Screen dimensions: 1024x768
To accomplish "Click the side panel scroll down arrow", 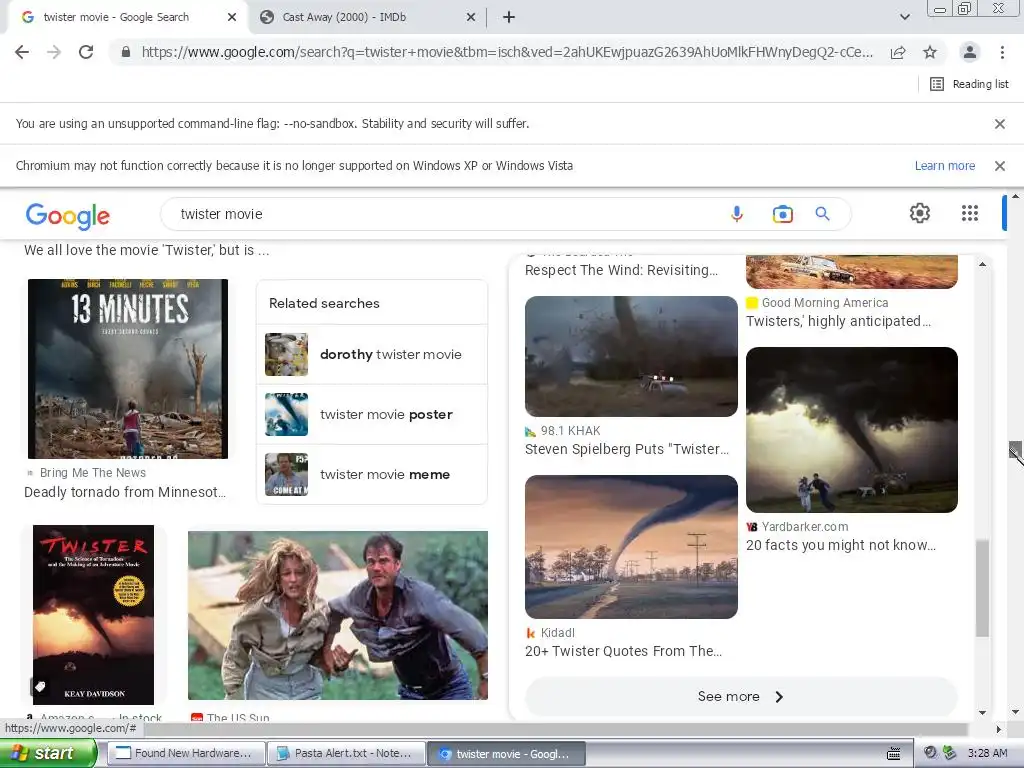I will click(982, 712).
